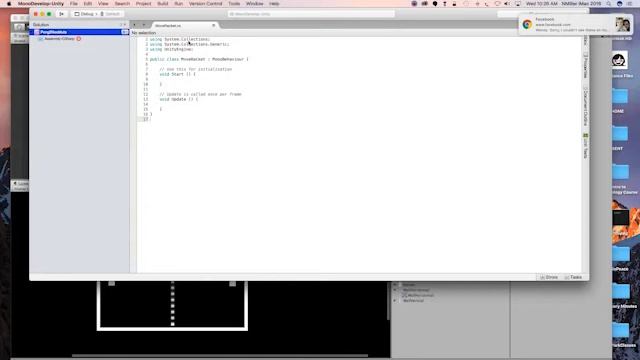Click the red error badge beside Assembly-CSharp

[x=79, y=39]
